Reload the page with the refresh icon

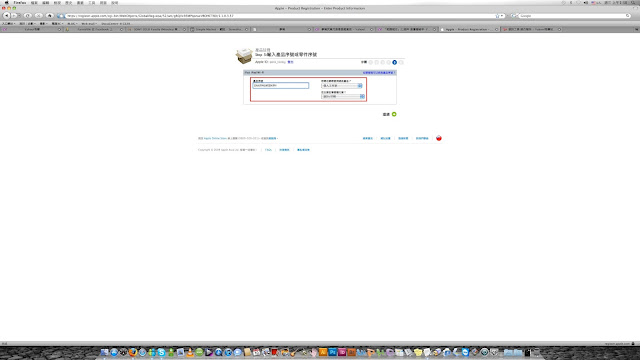click(28, 16)
